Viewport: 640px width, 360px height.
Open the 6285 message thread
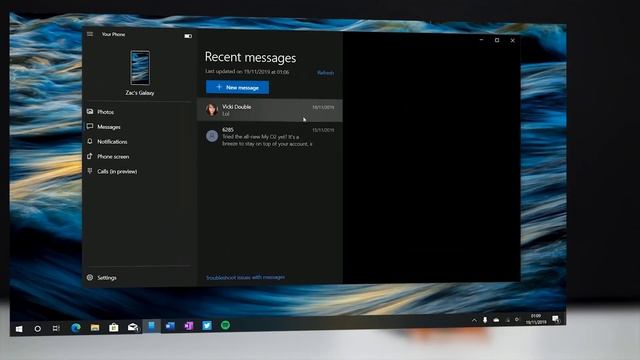click(270, 136)
